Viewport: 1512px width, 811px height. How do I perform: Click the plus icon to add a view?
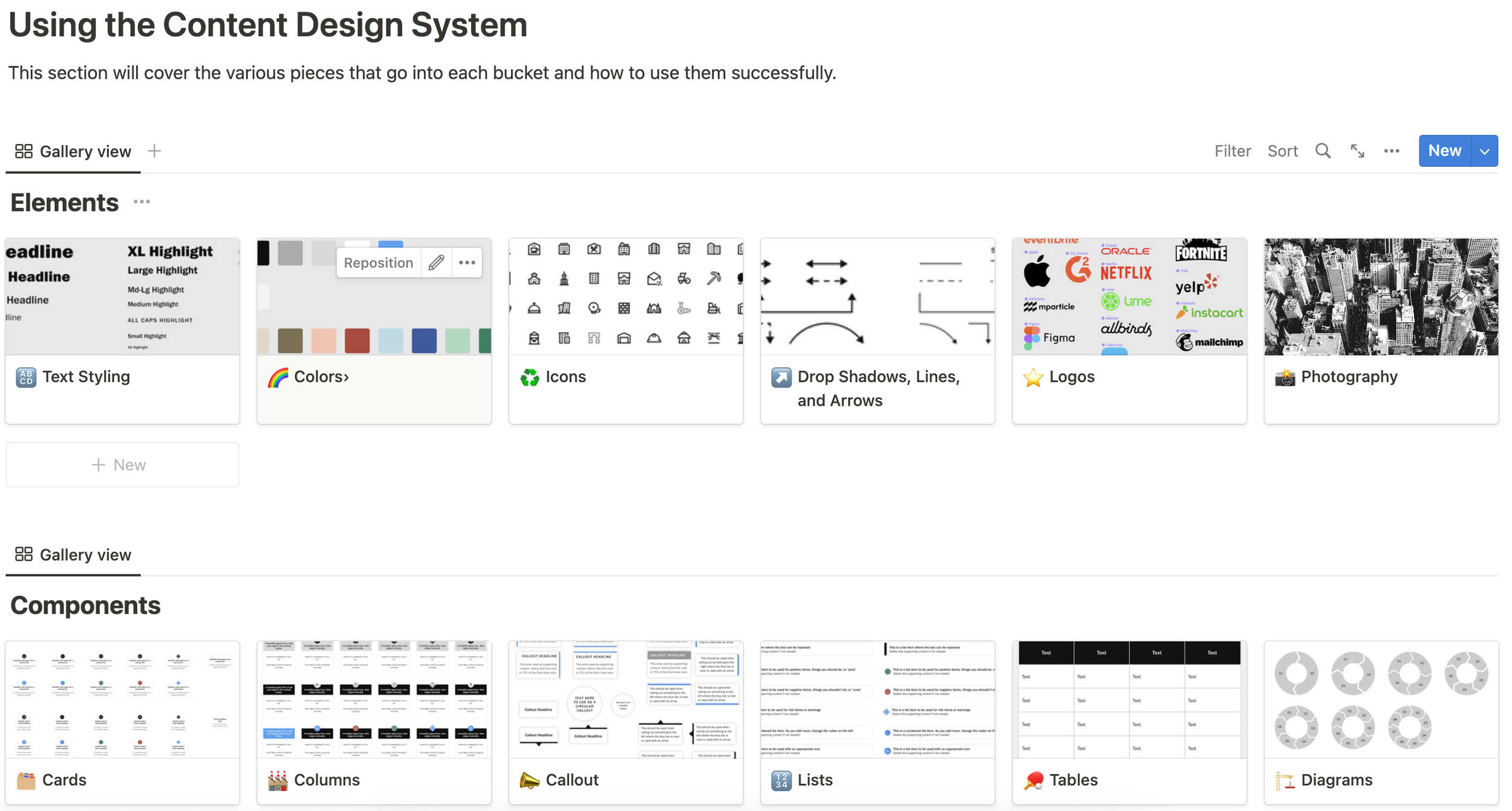[154, 151]
